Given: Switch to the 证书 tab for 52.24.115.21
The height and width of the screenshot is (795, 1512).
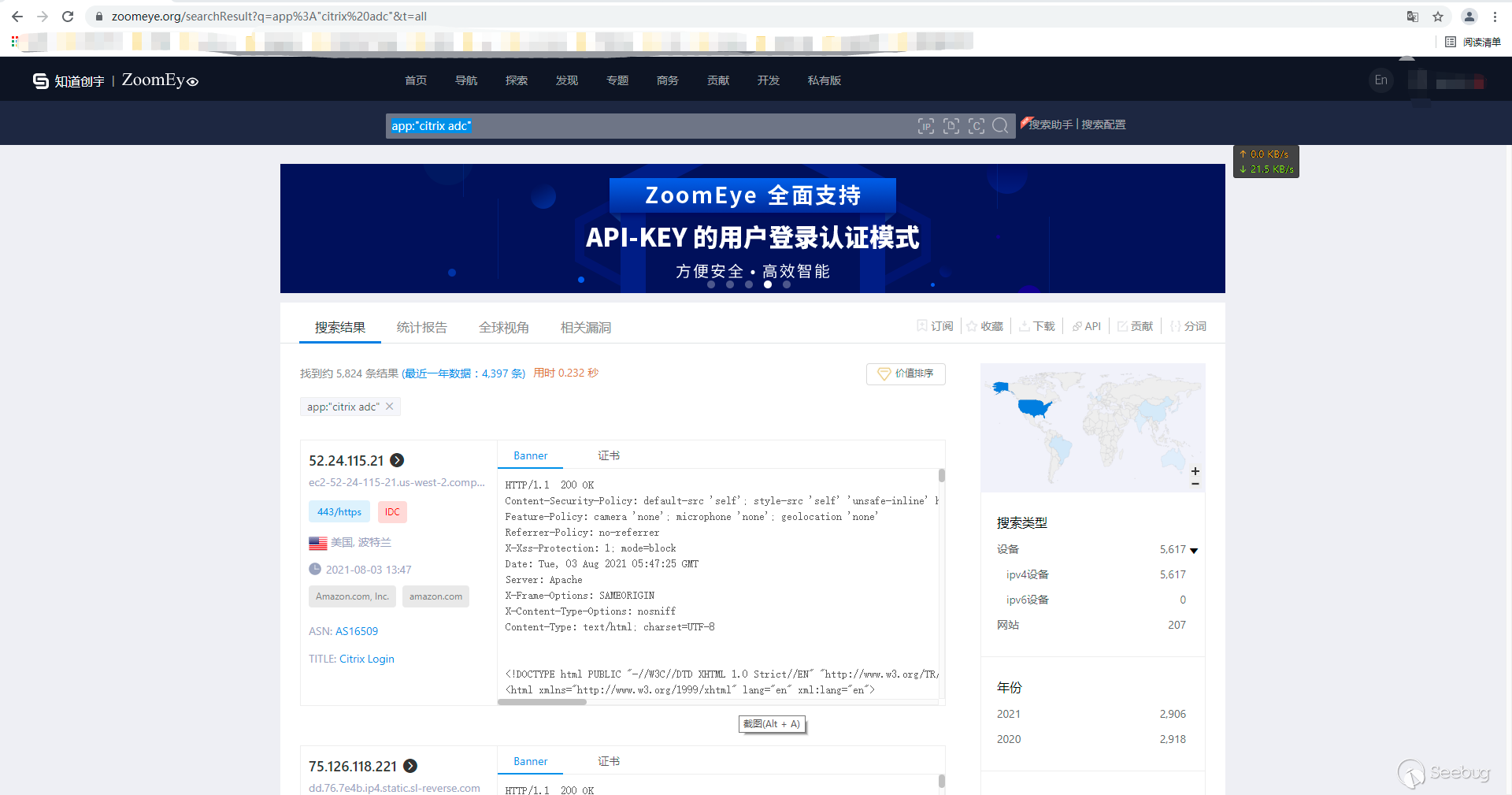Looking at the screenshot, I should (608, 455).
